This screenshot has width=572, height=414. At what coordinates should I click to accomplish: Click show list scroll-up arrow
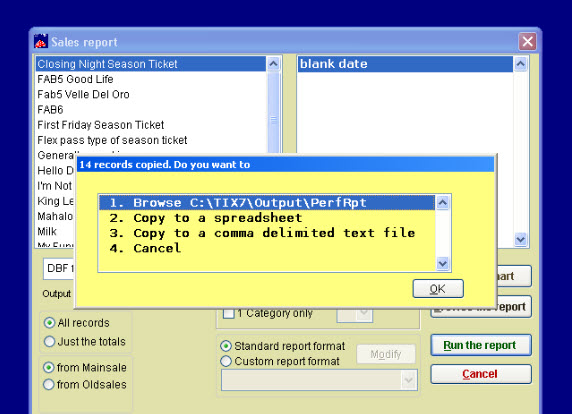coord(273,64)
